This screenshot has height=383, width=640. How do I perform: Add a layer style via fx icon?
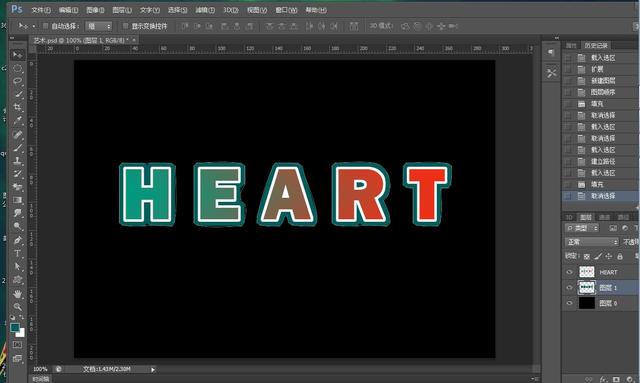(603, 379)
